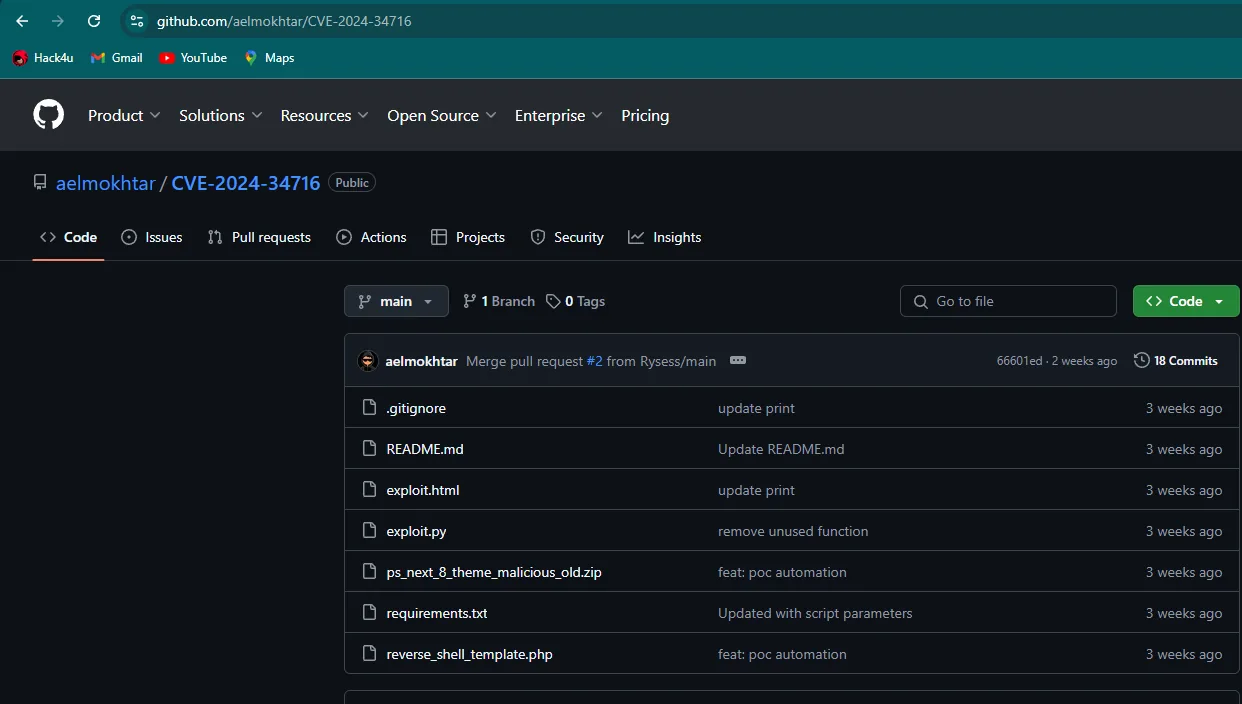1242x704 pixels.
Task: Open the Projects tab
Action: 468,237
